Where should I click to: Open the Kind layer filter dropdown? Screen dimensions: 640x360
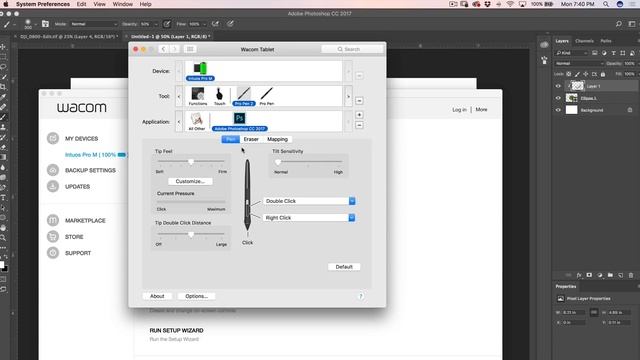pos(571,53)
